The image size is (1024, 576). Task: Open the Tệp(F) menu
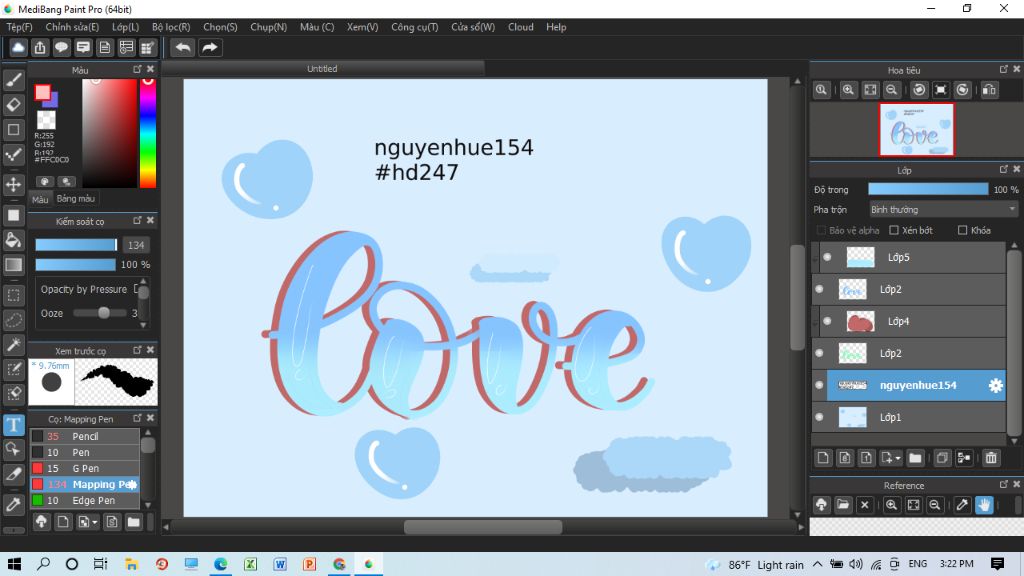pyautogui.click(x=20, y=27)
